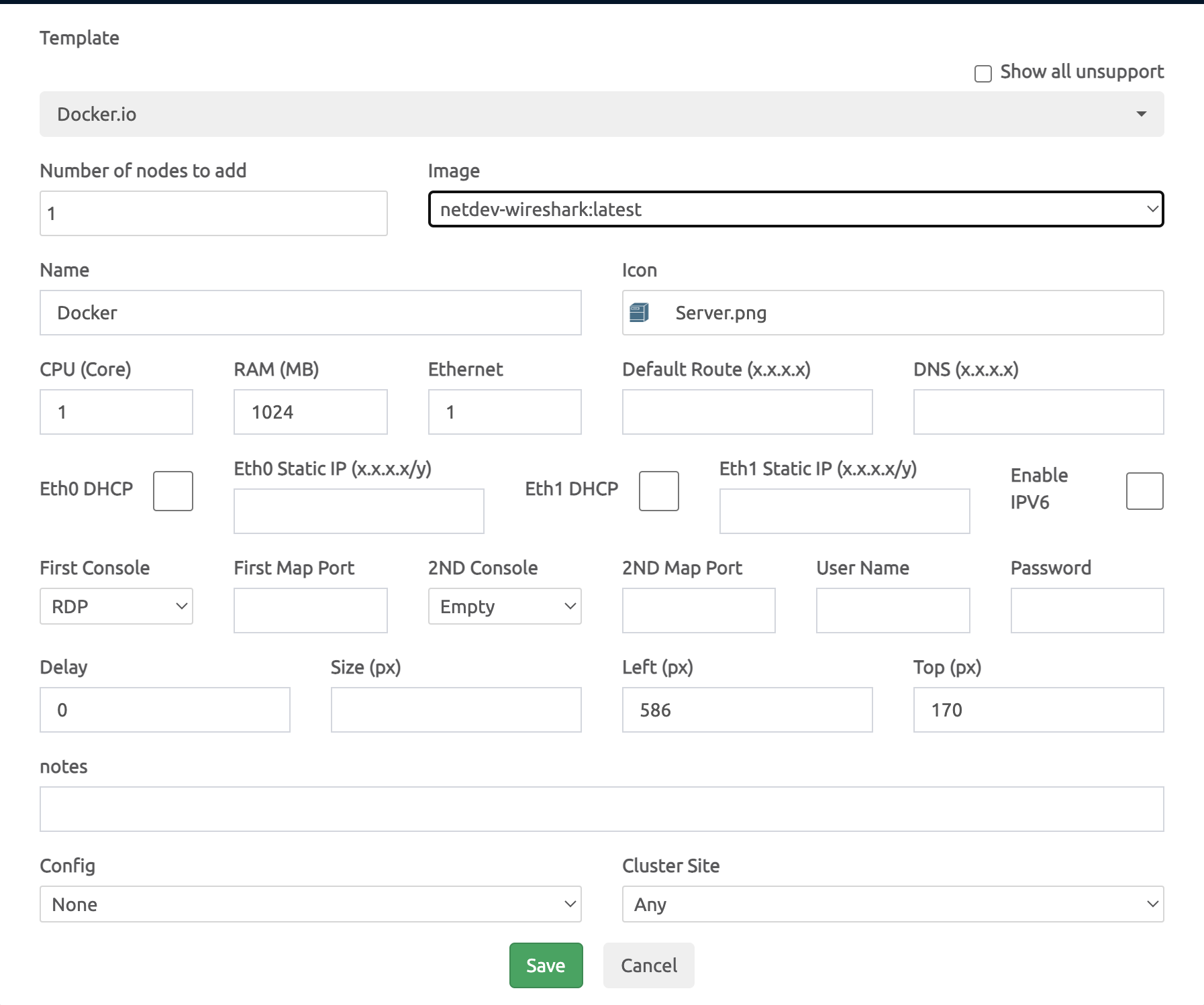Viewport: 1204px width, 1005px height.
Task: Click the Eth0 Static IP input field
Action: (359, 511)
